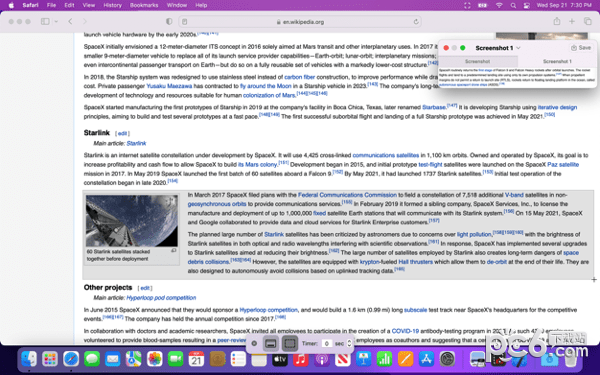
Task: Open the Window menu
Action: (x=177, y=5)
